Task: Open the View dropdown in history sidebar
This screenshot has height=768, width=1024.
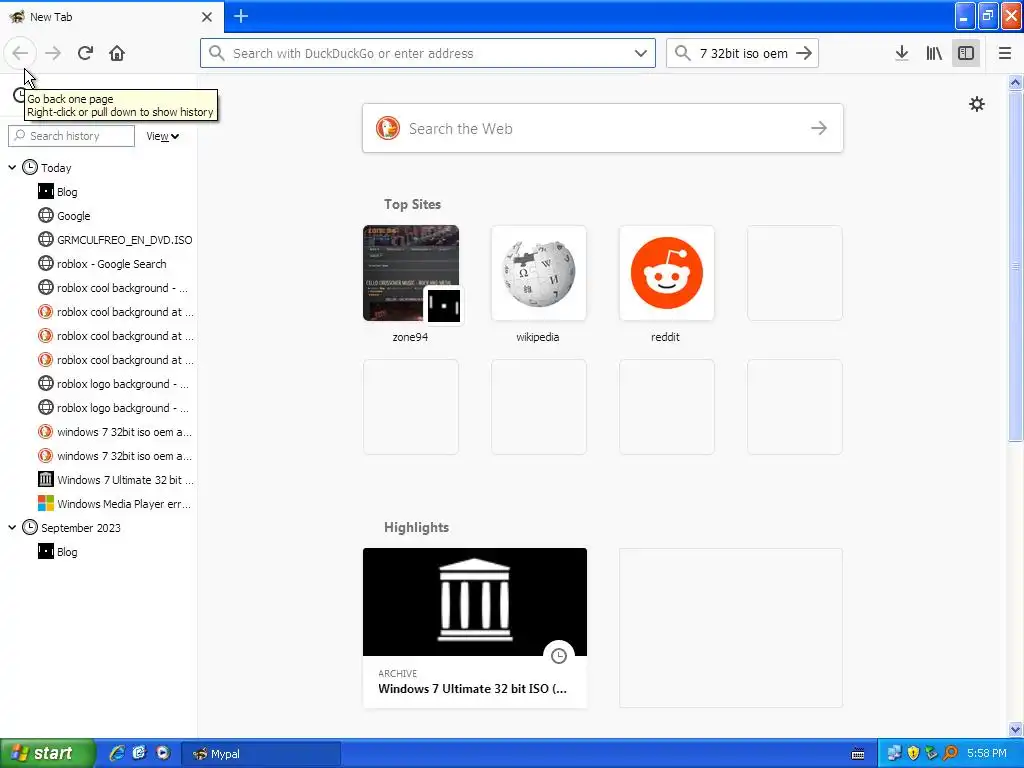Action: point(162,136)
